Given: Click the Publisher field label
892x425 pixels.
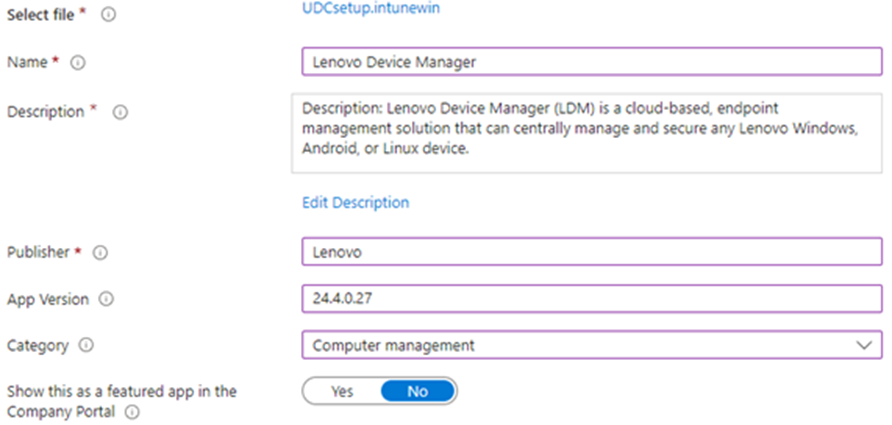Looking at the screenshot, I should [x=38, y=252].
